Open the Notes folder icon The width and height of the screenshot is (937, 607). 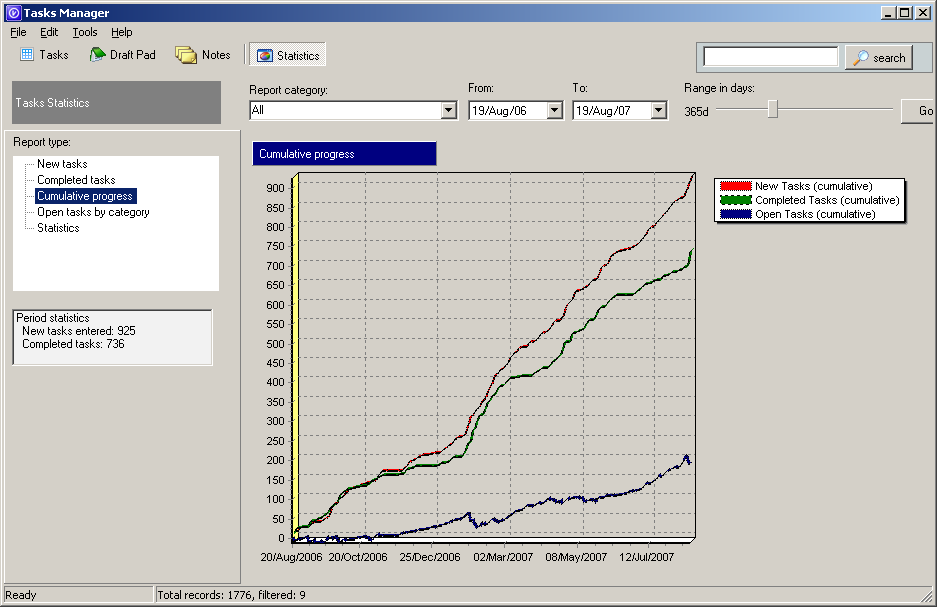185,55
